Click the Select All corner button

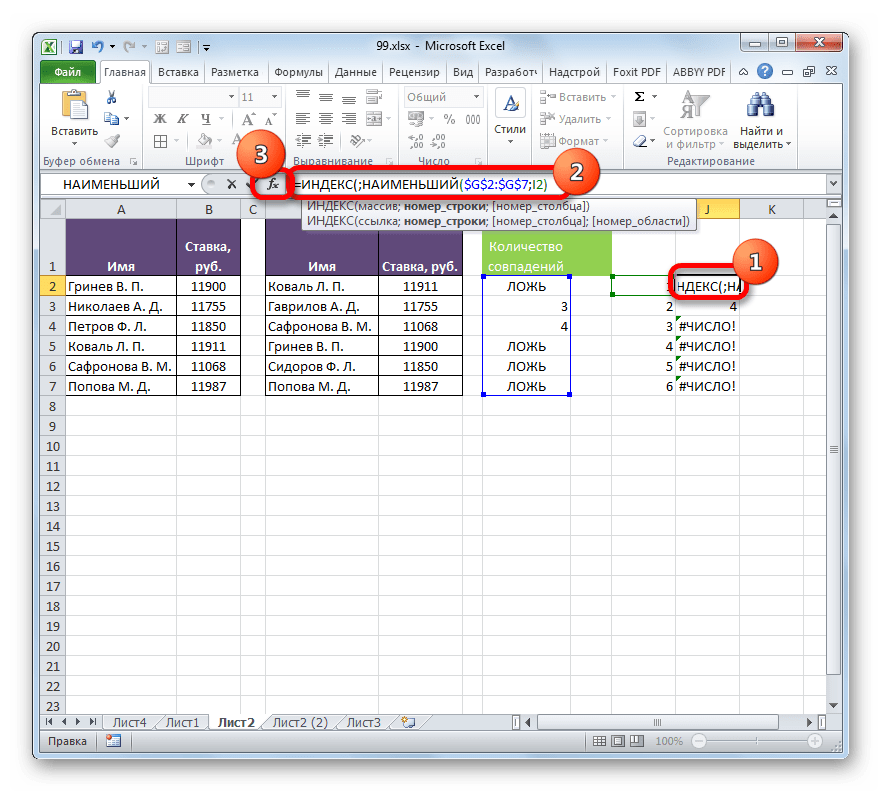coord(53,210)
